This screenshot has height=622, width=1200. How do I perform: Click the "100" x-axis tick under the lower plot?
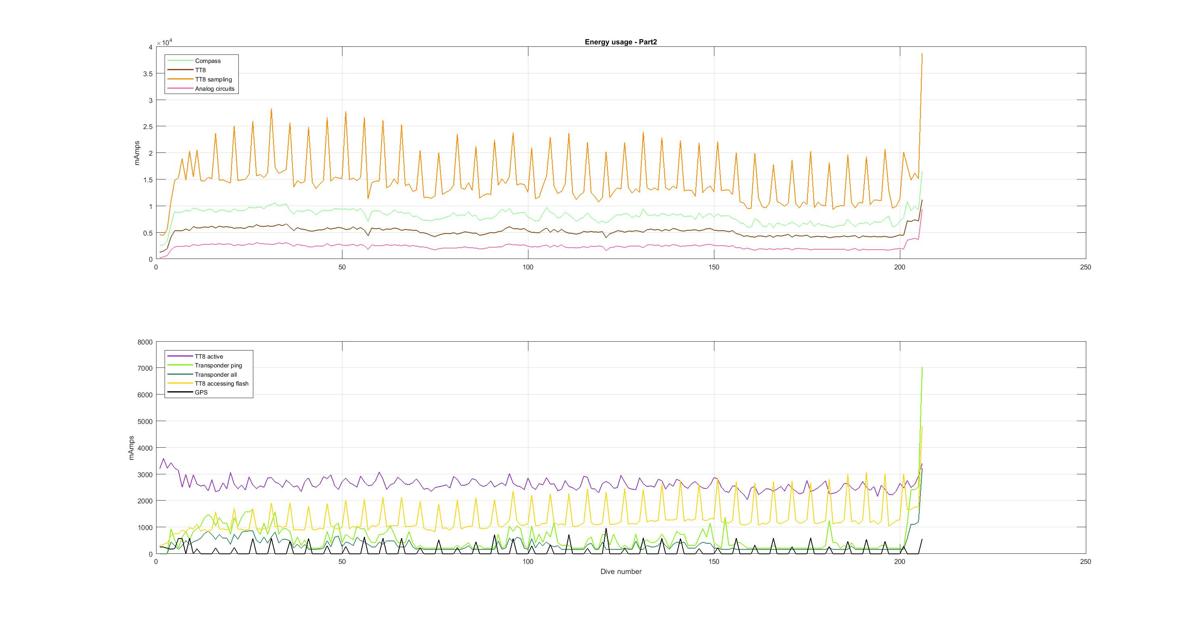click(x=528, y=562)
